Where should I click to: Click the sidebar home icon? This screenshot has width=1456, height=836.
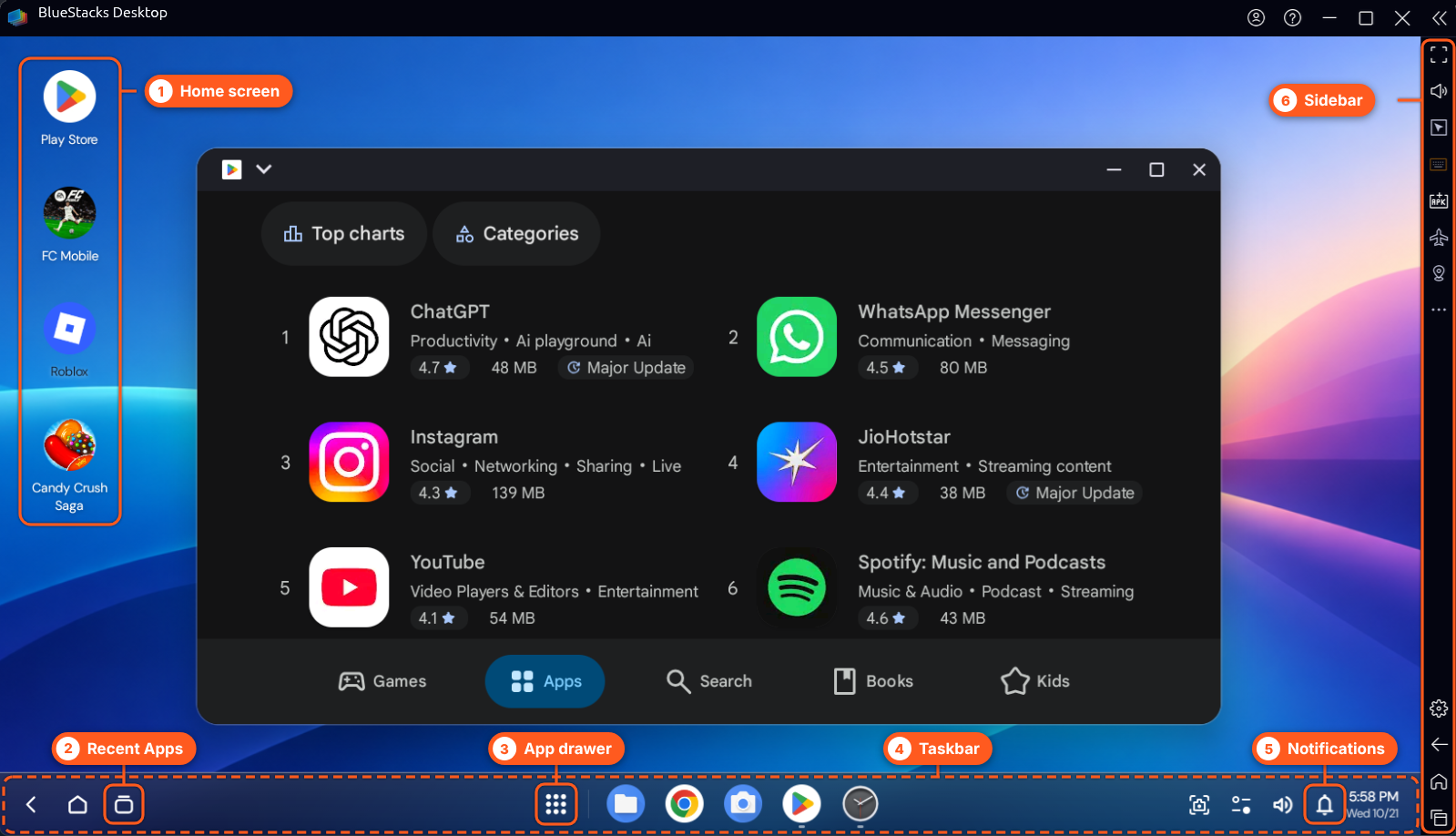[x=1439, y=781]
